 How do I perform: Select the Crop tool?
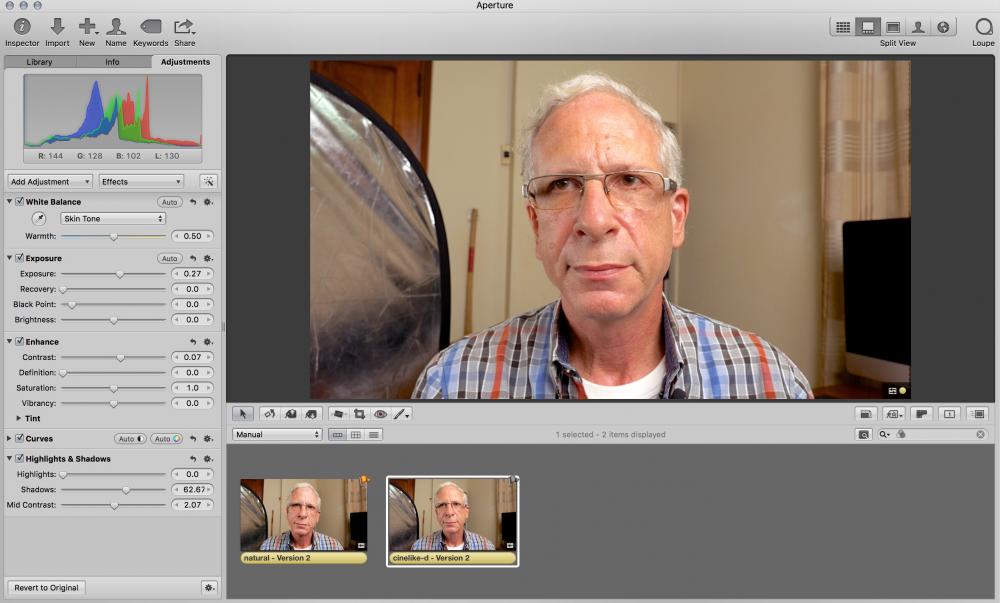point(359,414)
